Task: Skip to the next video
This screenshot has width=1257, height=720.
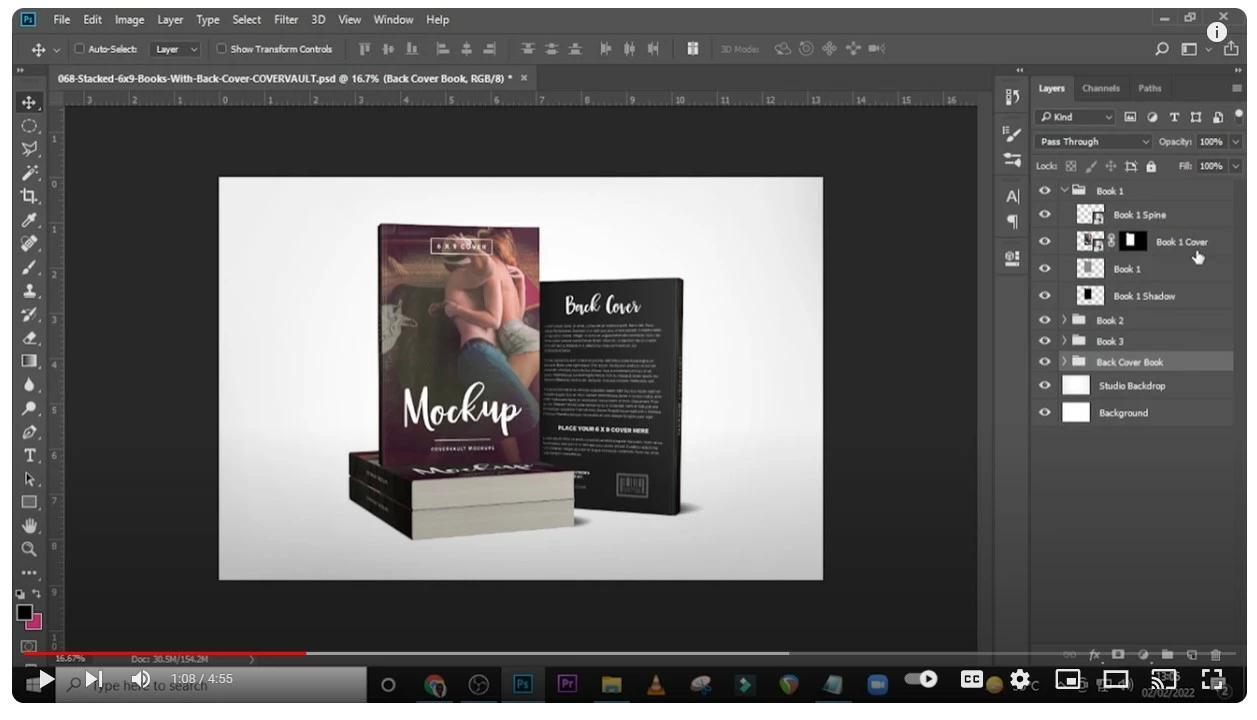Action: (x=93, y=680)
